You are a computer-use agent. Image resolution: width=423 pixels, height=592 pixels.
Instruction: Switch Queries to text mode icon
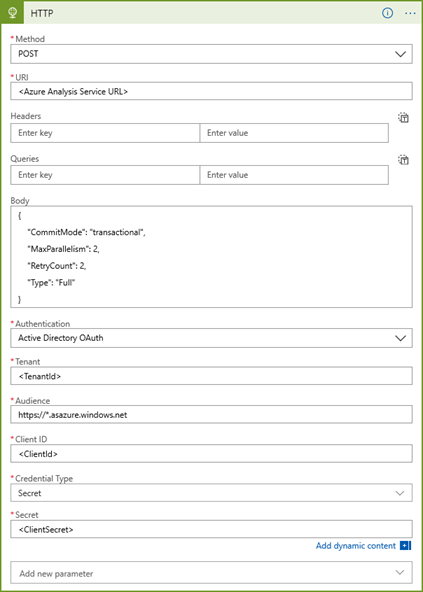coord(404,160)
